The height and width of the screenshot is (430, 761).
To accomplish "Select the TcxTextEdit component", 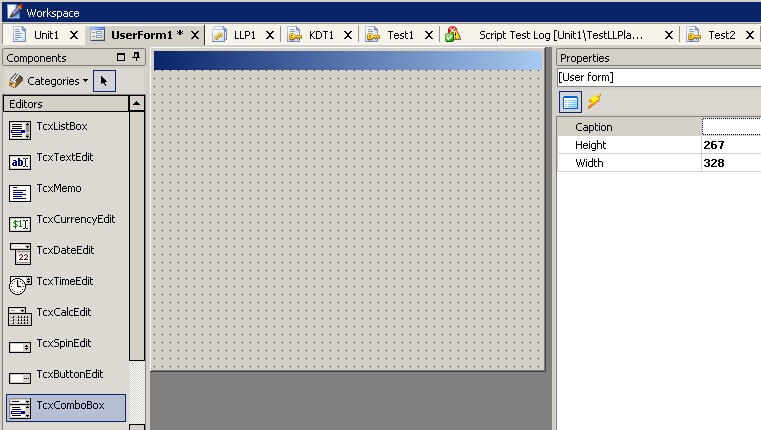I will pos(65,159).
